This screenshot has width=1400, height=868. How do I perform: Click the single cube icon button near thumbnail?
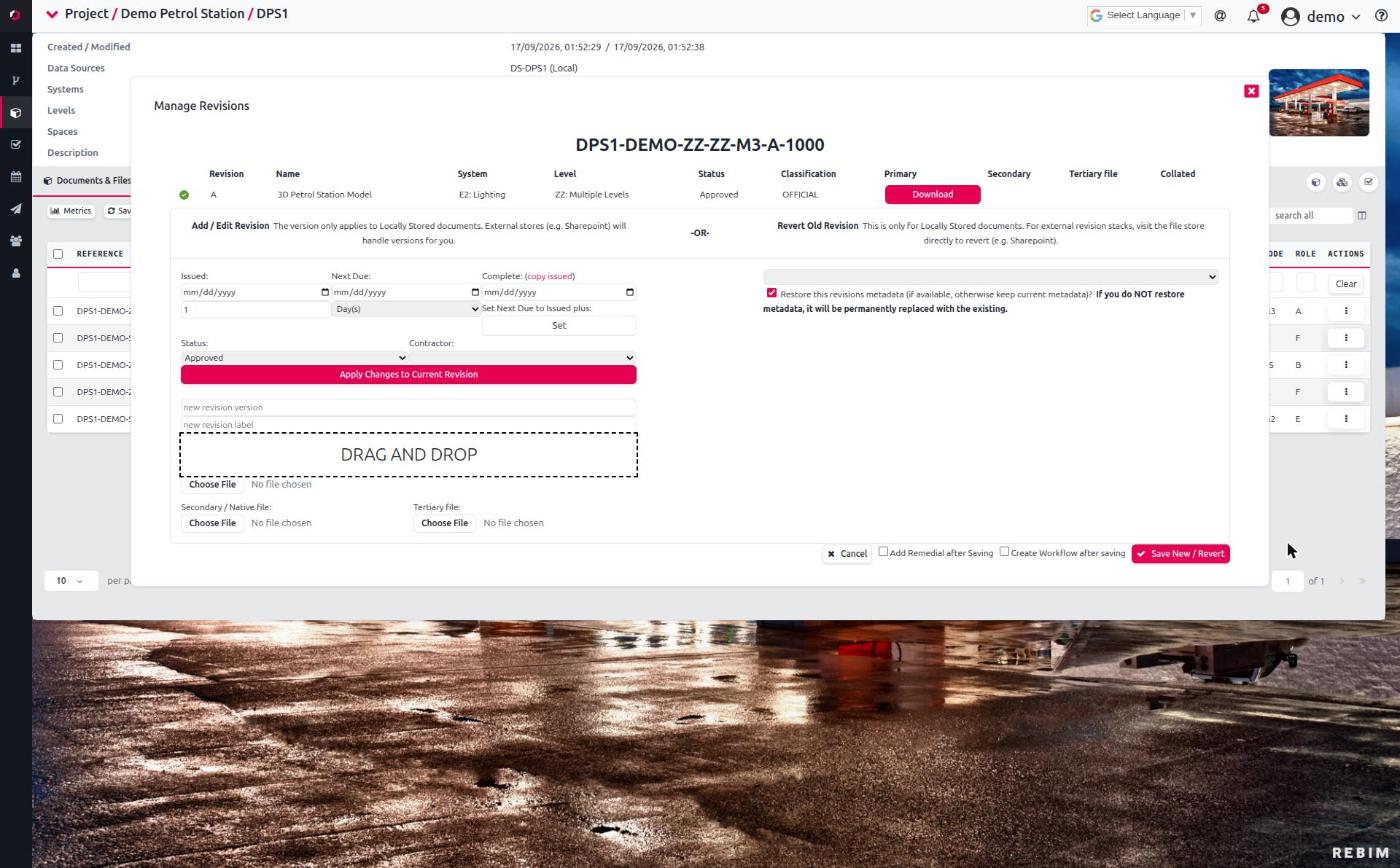click(1316, 182)
